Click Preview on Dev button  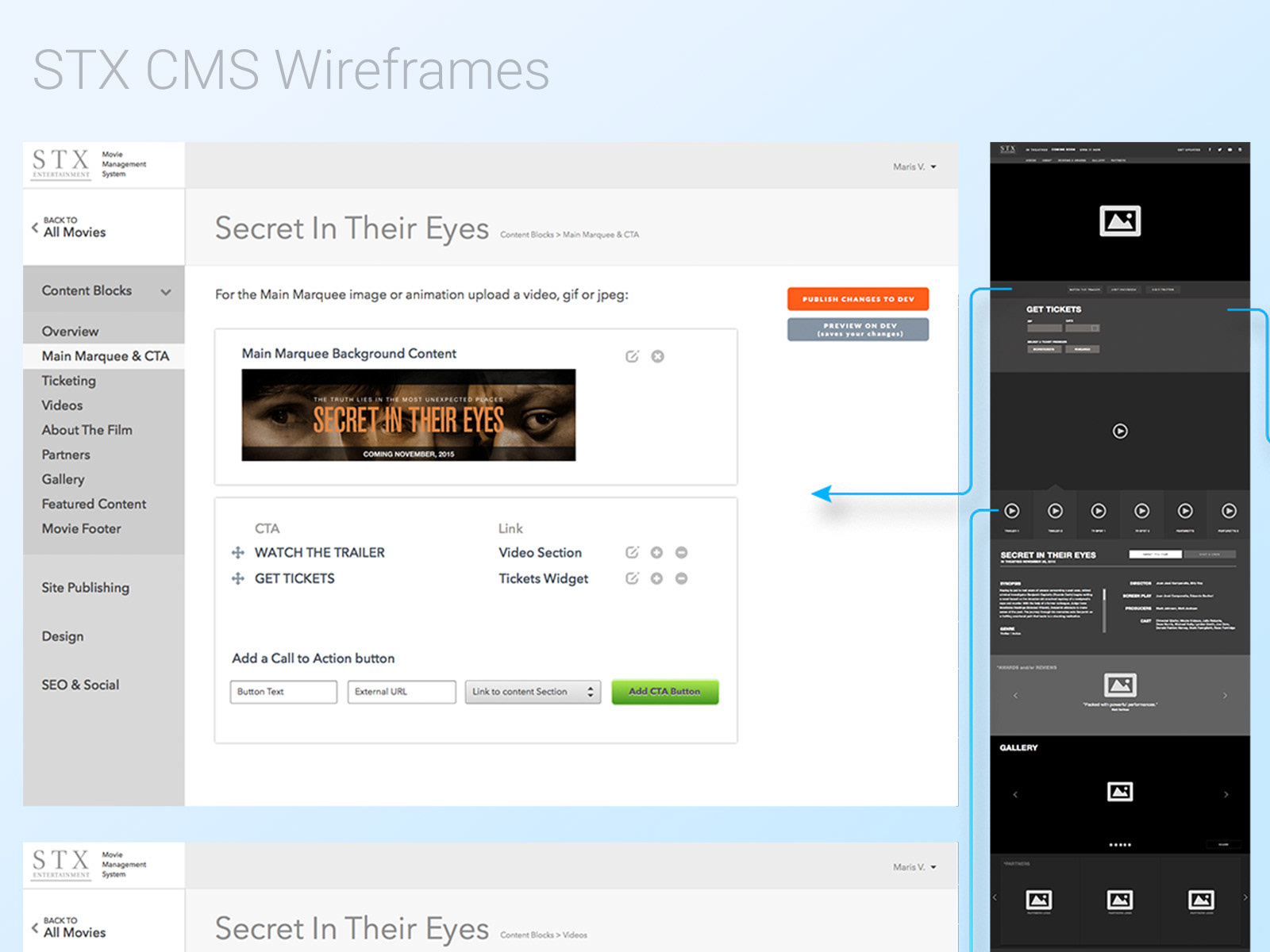(x=858, y=329)
